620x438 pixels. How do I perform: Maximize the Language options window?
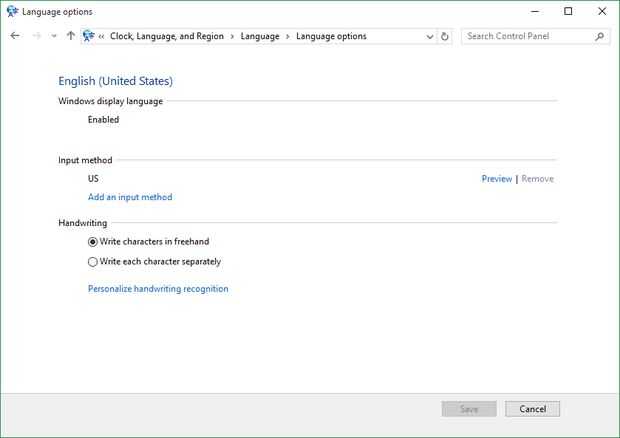568,11
